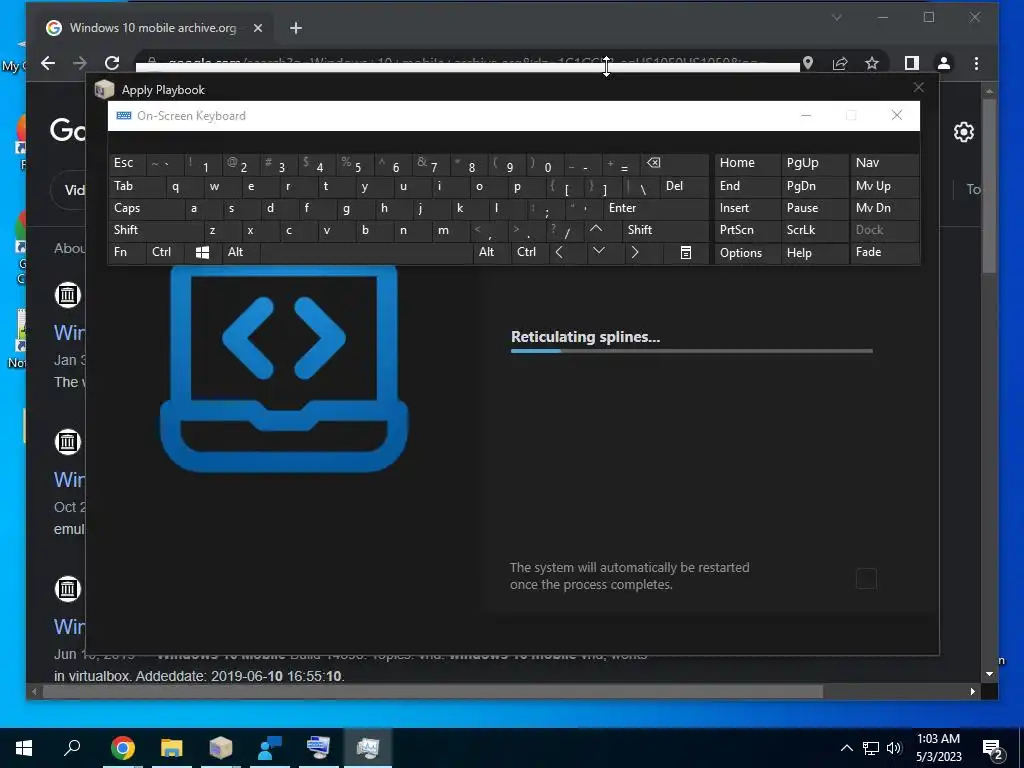Bookmark this page with the star icon
This screenshot has height=768, width=1024.
click(x=872, y=63)
